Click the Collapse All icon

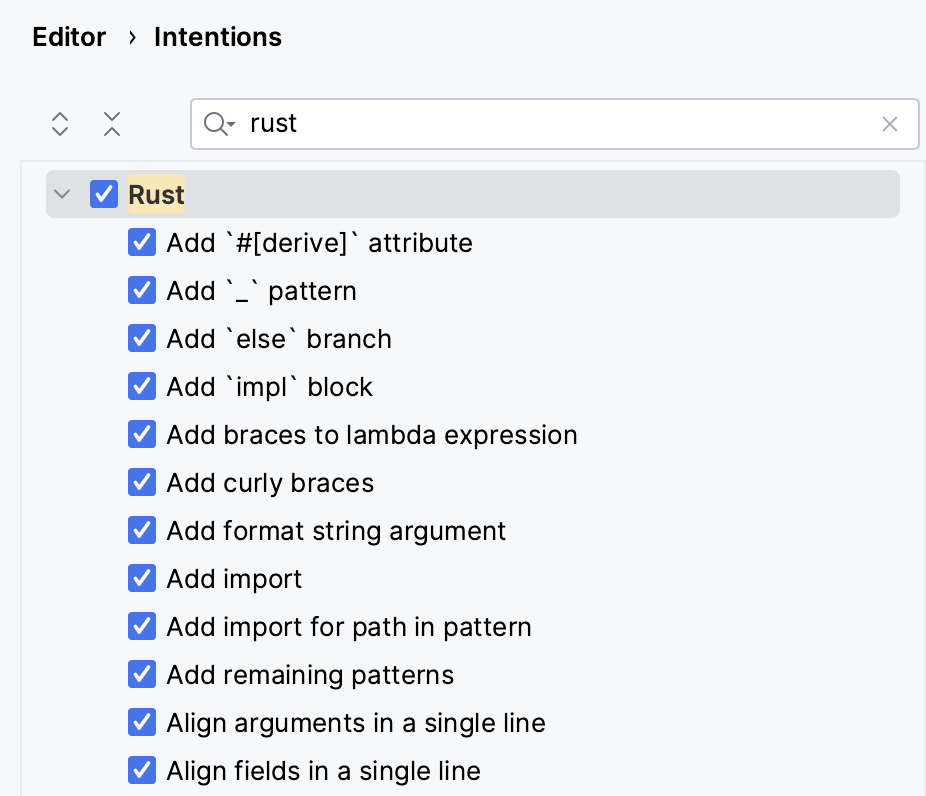coord(112,124)
